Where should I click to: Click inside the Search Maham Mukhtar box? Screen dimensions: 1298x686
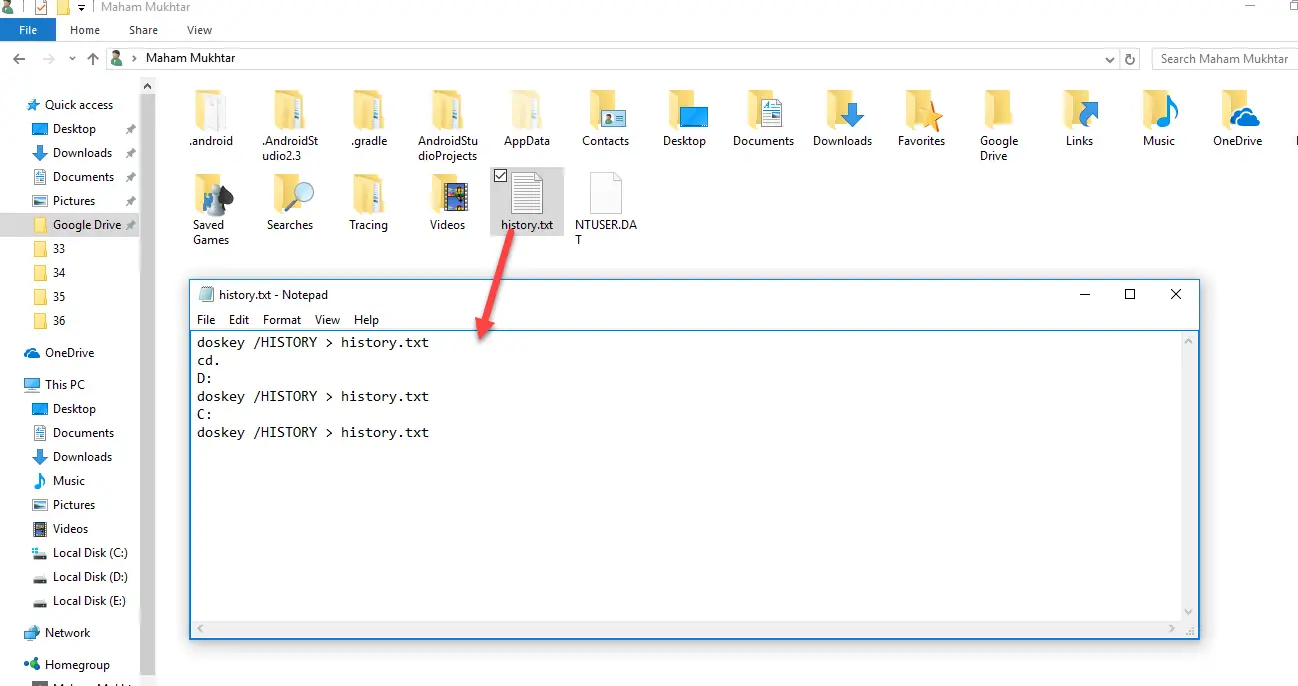click(1224, 58)
